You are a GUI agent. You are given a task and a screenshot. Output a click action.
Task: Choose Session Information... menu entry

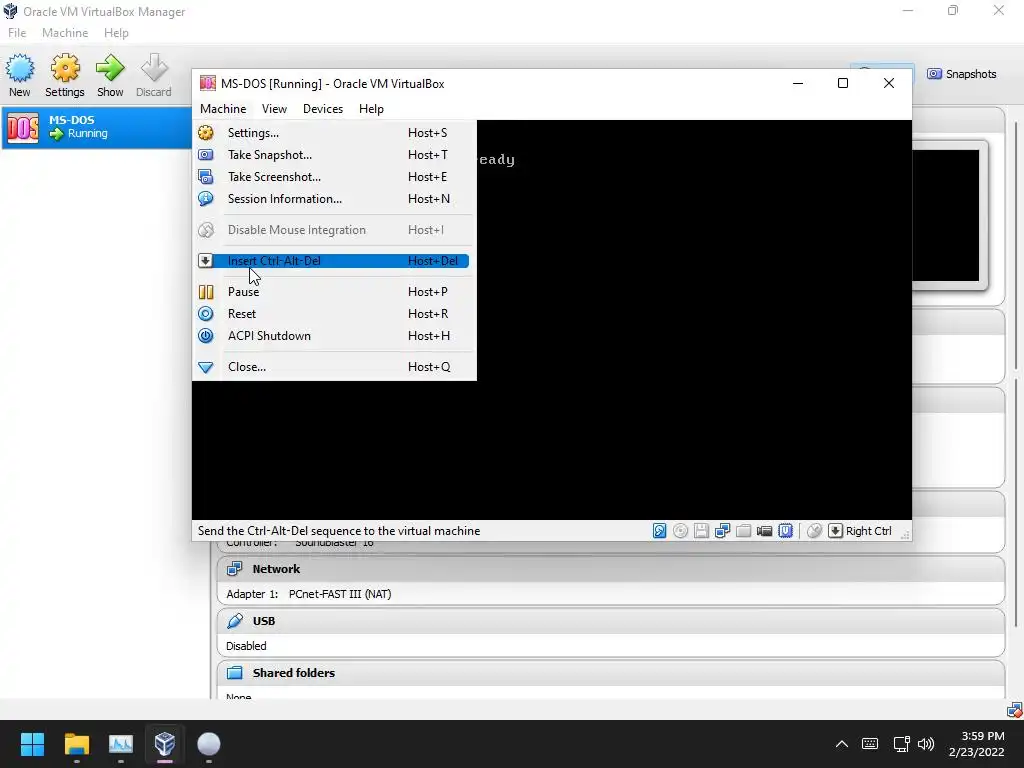(x=333, y=199)
